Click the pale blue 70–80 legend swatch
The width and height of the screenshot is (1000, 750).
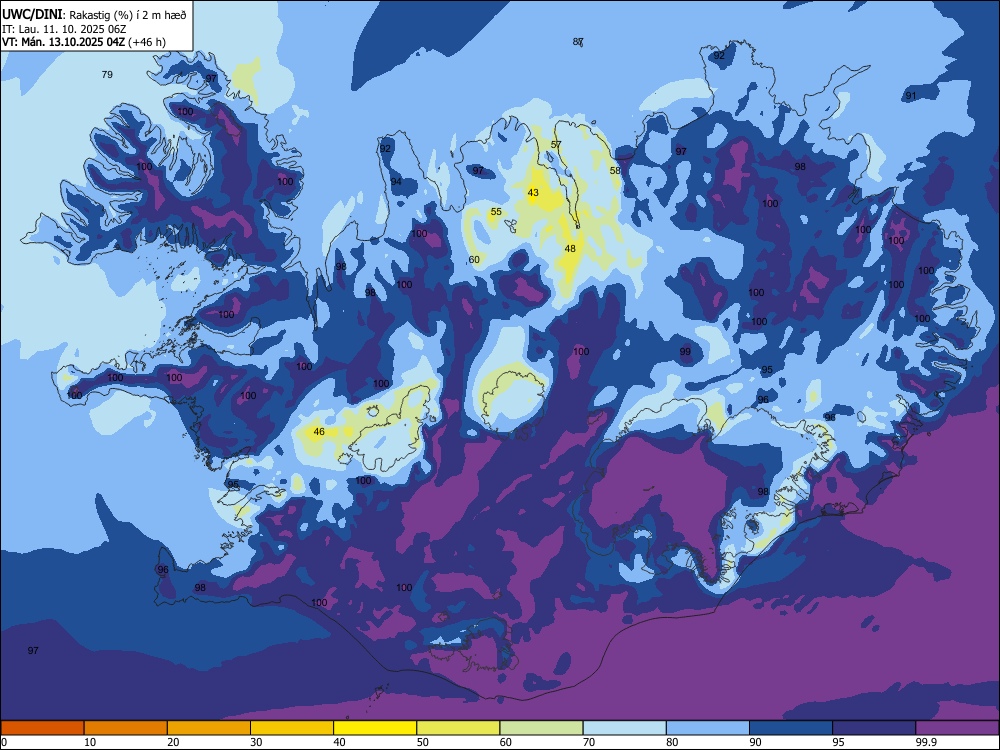pyautogui.click(x=624, y=728)
